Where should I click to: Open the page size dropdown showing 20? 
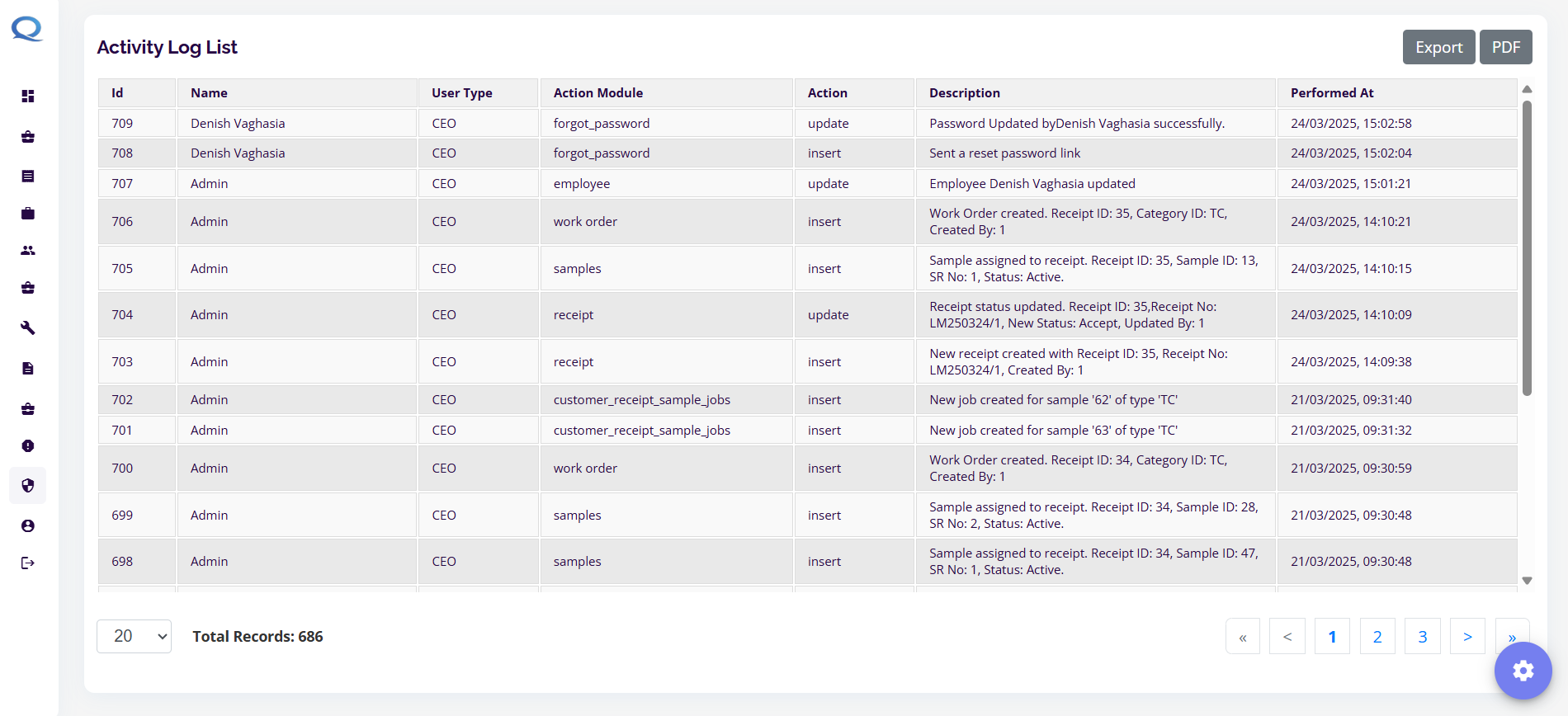pos(134,636)
